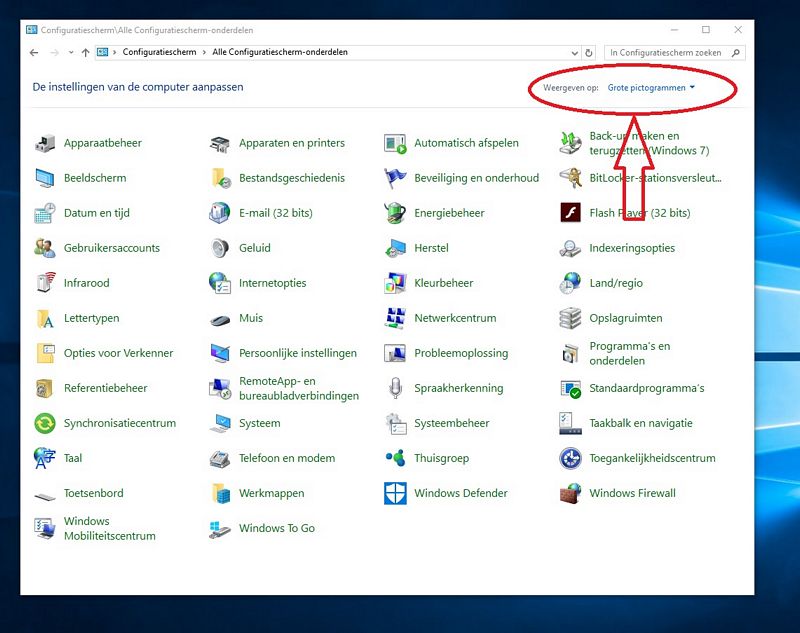Click the Control Panel title bar icon
800x633 pixels.
coord(32,30)
